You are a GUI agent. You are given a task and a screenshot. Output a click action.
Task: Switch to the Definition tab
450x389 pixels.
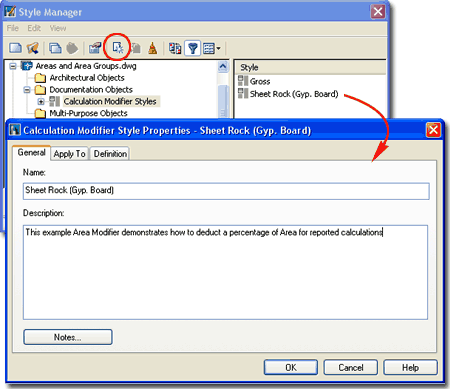[x=110, y=154]
